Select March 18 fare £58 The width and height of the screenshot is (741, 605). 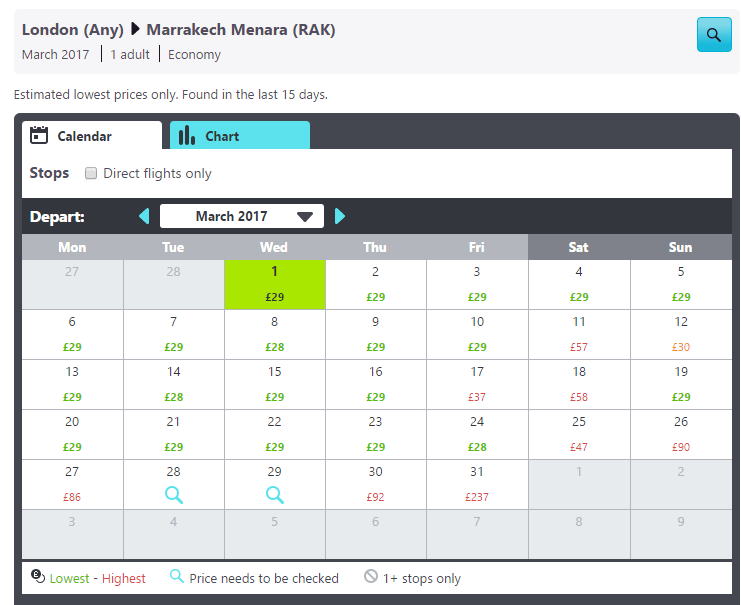(579, 385)
